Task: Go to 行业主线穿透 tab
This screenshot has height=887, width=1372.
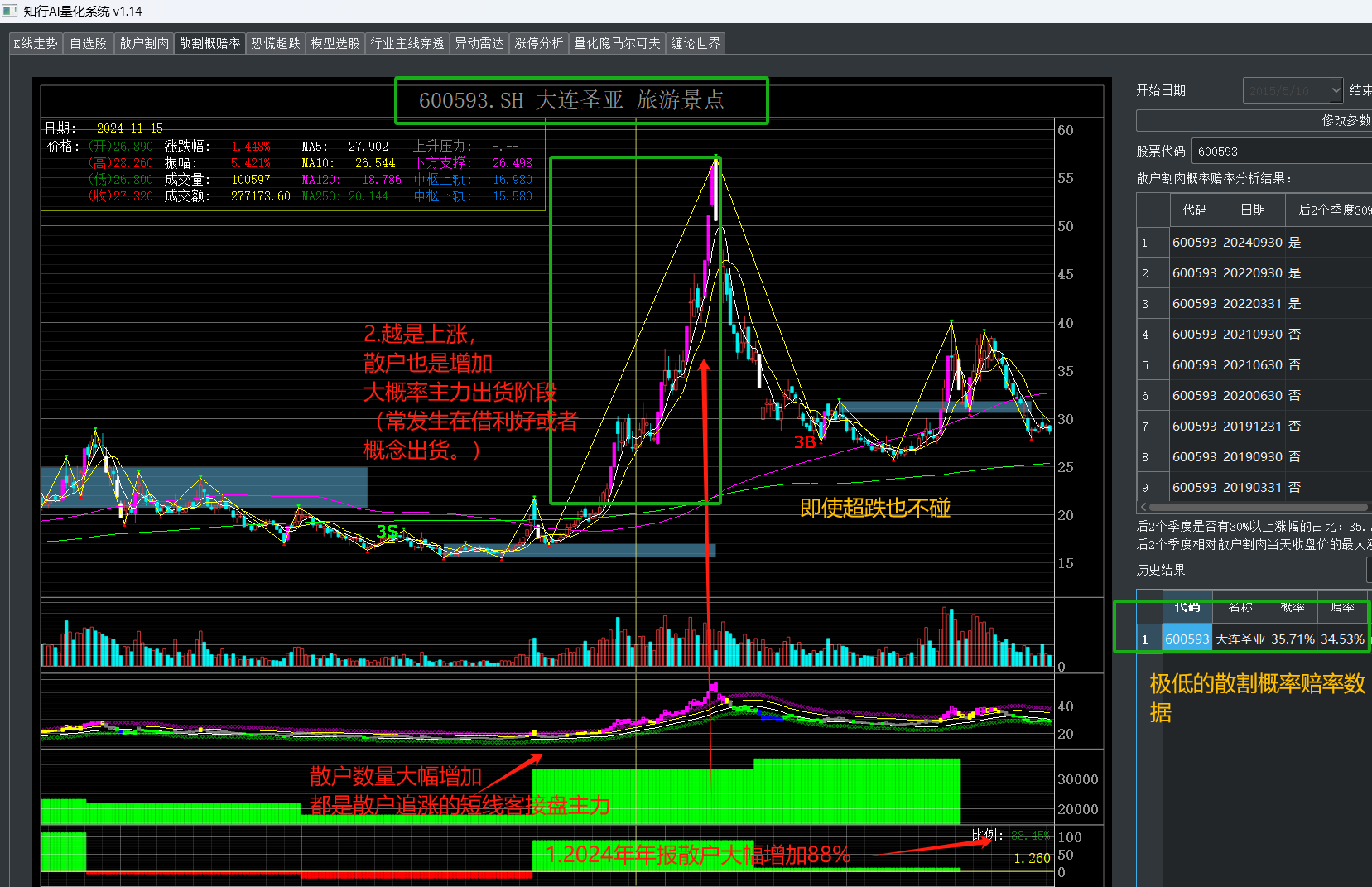Action: coord(407,43)
